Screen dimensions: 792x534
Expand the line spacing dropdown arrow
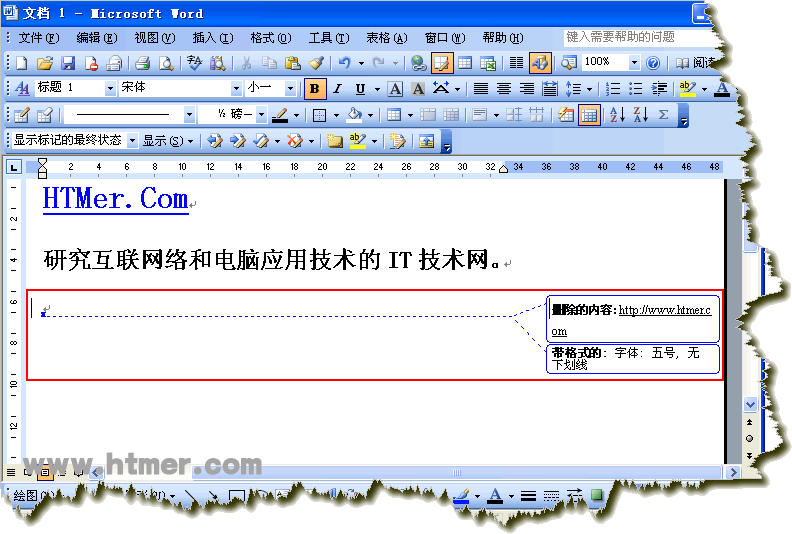(589, 89)
